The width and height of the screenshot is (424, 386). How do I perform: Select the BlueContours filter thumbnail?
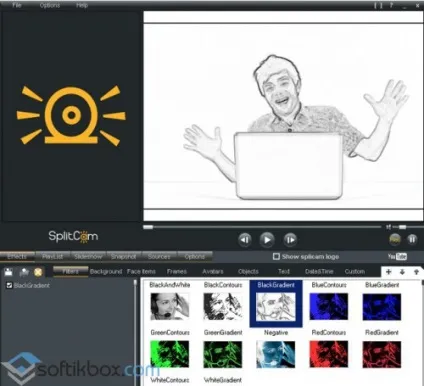[329, 306]
